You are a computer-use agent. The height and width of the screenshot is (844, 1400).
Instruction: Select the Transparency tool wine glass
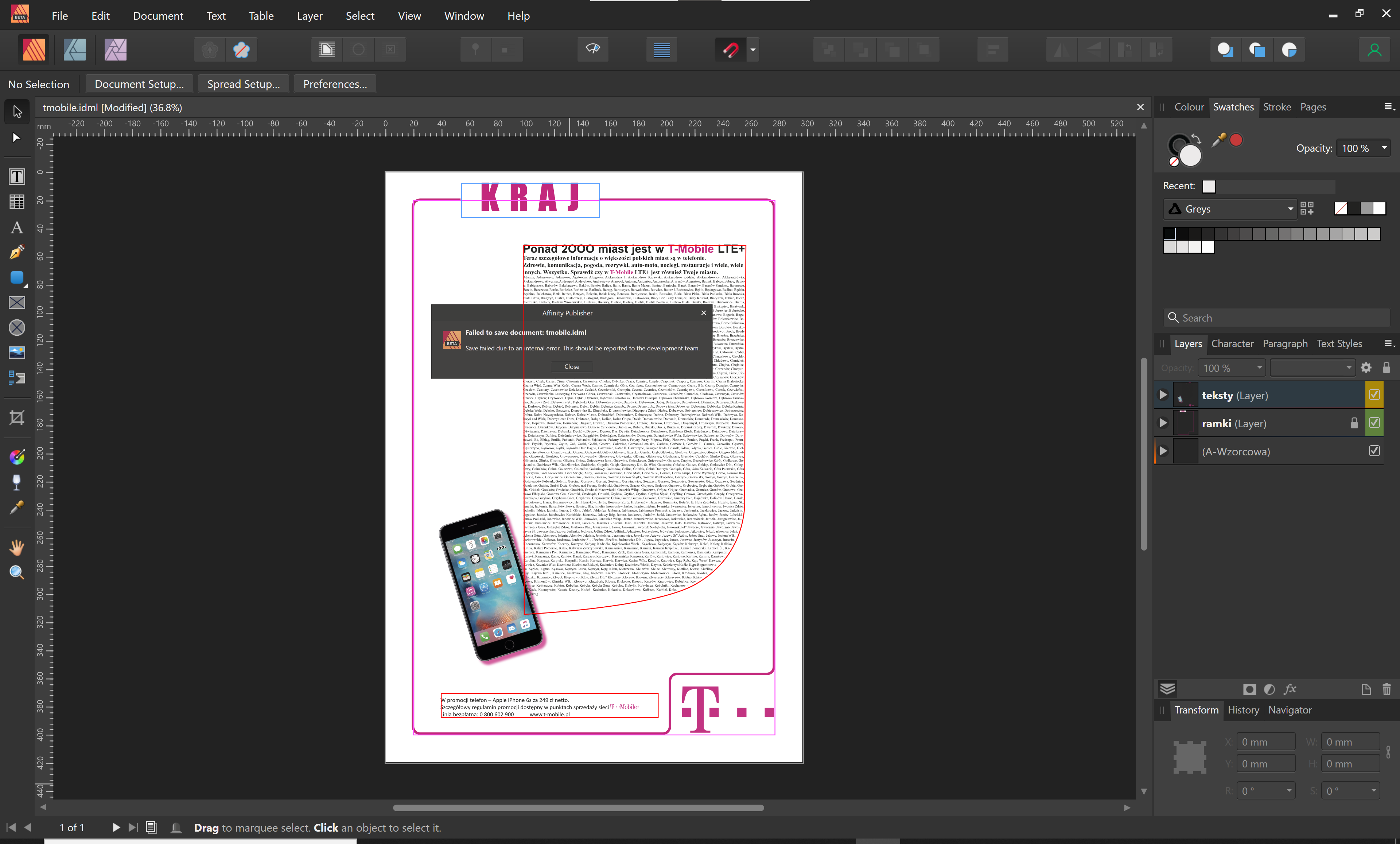tap(17, 482)
